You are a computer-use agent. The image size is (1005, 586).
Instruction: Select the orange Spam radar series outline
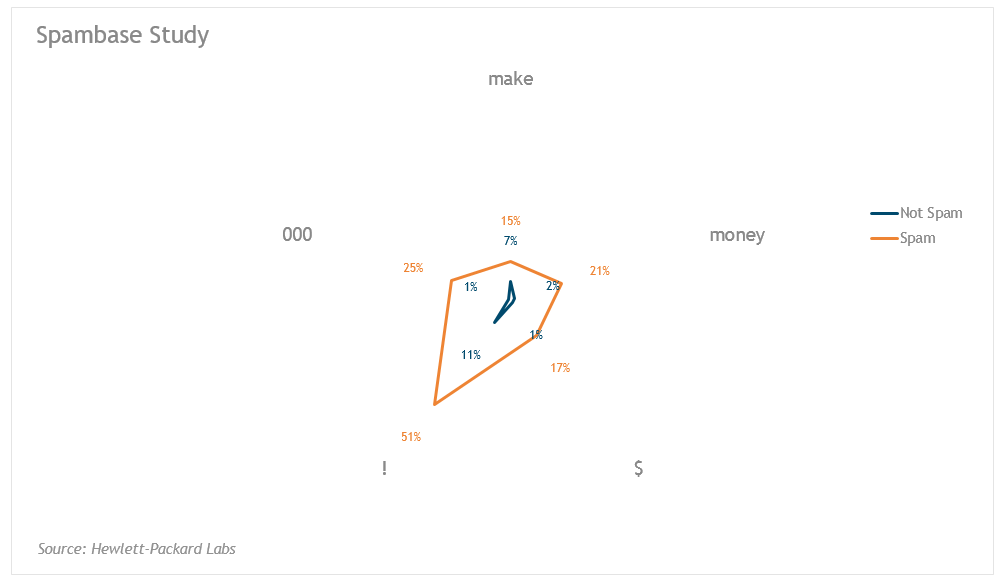tap(484, 370)
